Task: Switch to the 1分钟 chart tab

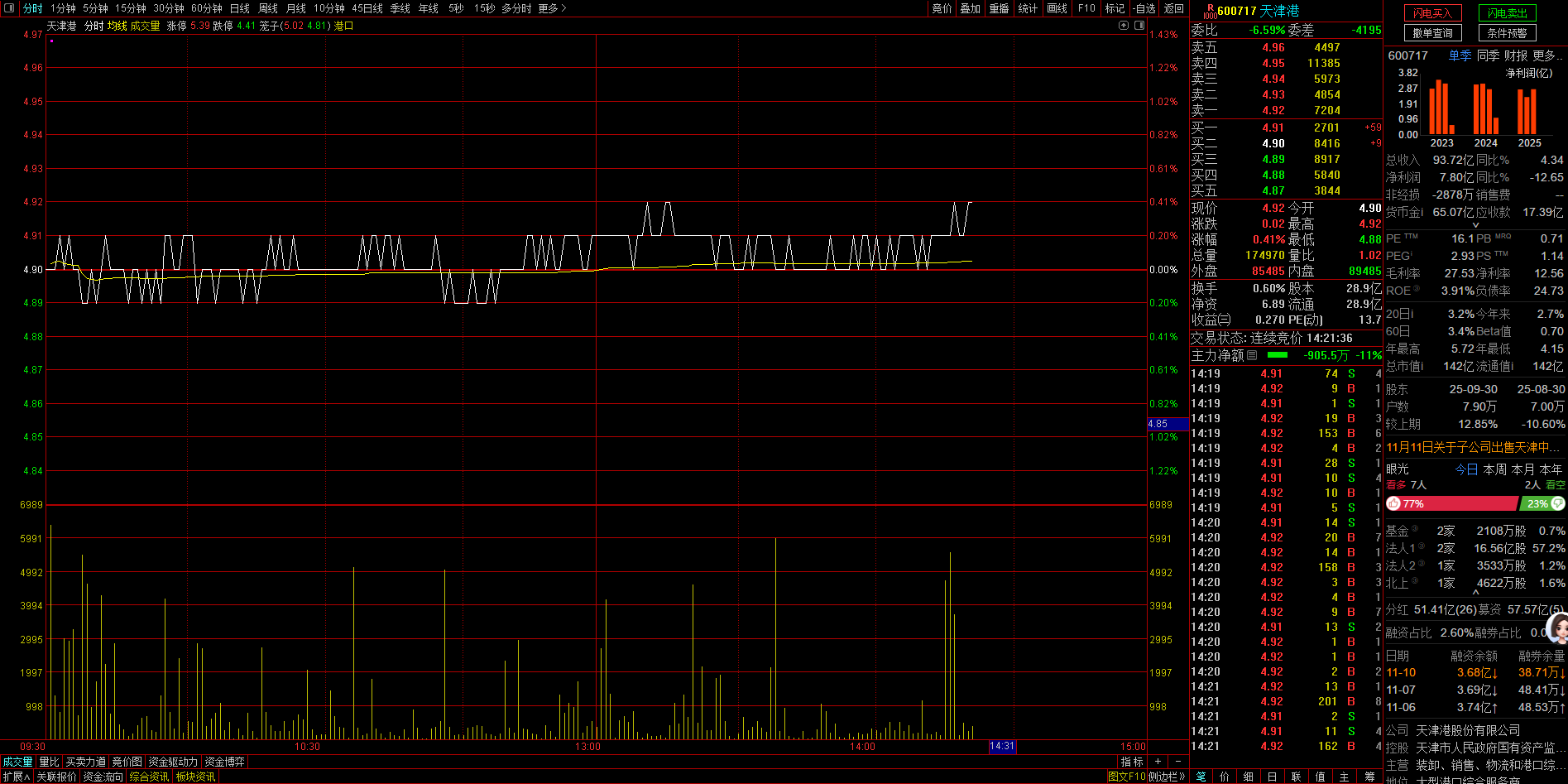Action: coord(63,8)
